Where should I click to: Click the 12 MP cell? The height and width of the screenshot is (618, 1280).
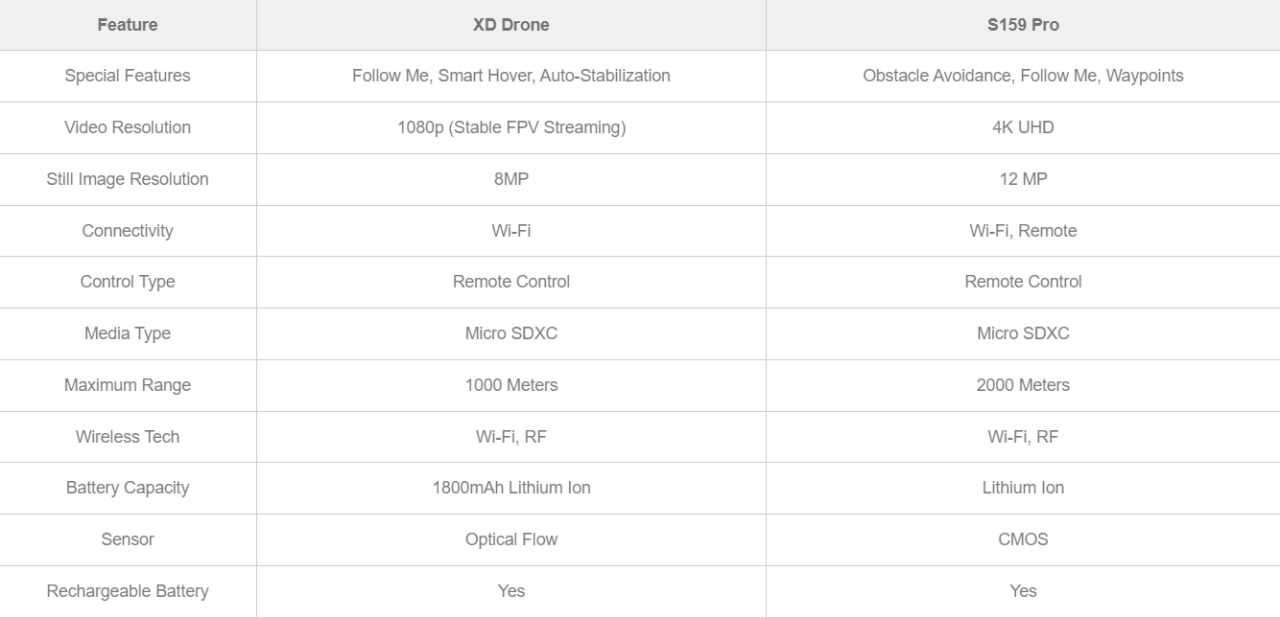[x=1023, y=180]
